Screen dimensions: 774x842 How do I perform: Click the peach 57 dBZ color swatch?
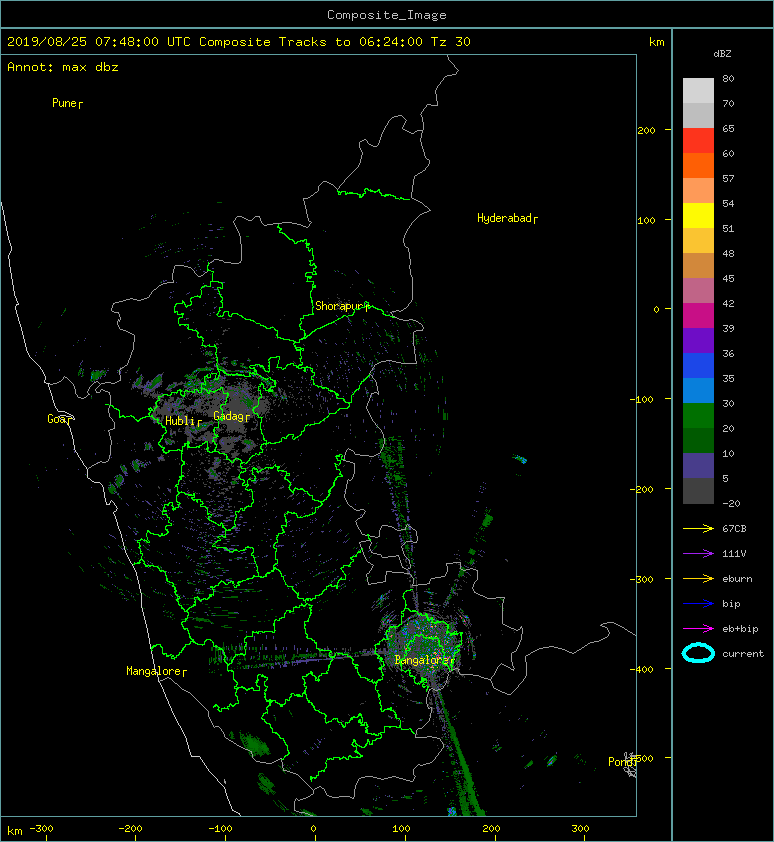pos(698,191)
